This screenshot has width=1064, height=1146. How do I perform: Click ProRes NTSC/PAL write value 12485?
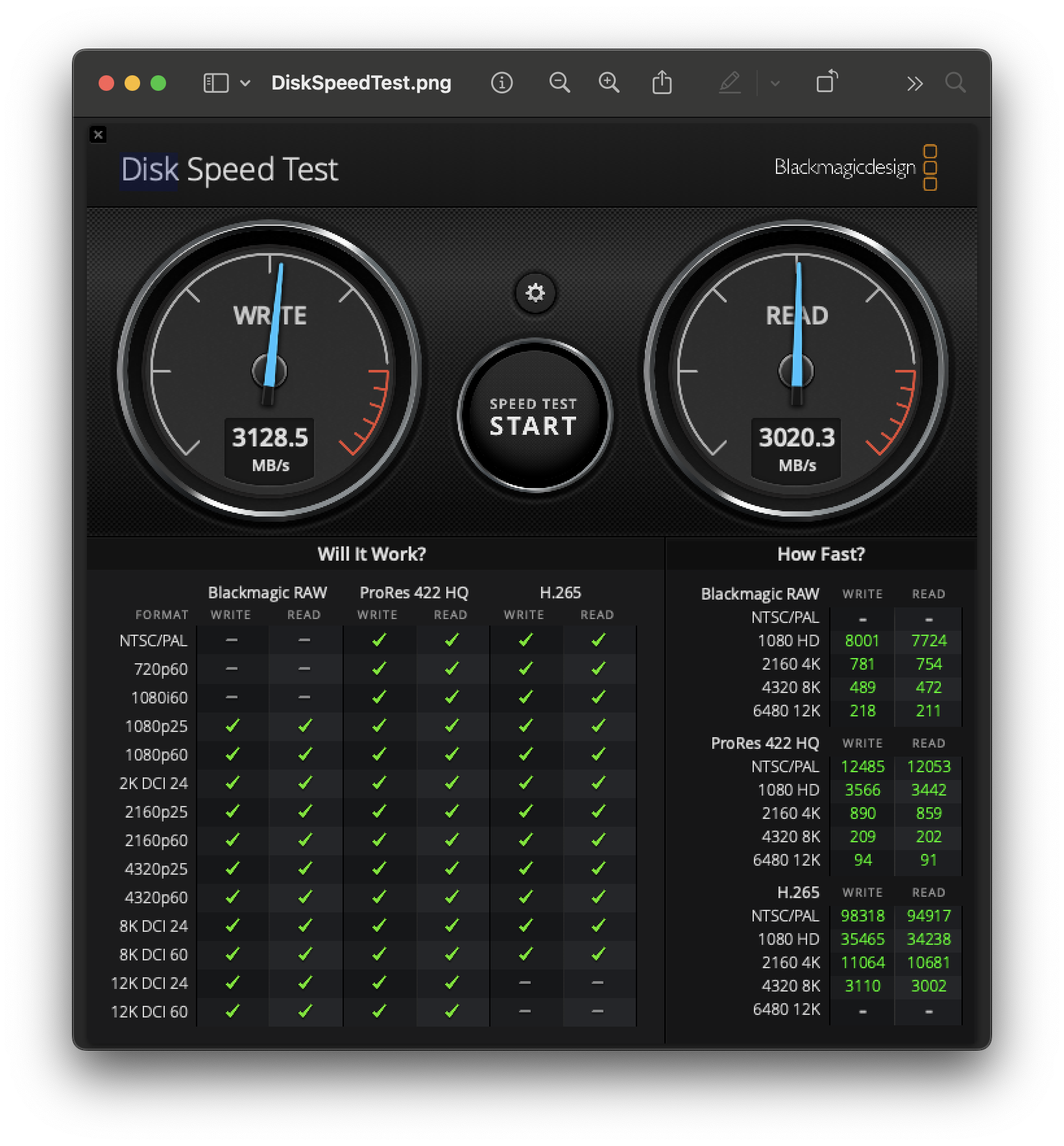tap(862, 766)
